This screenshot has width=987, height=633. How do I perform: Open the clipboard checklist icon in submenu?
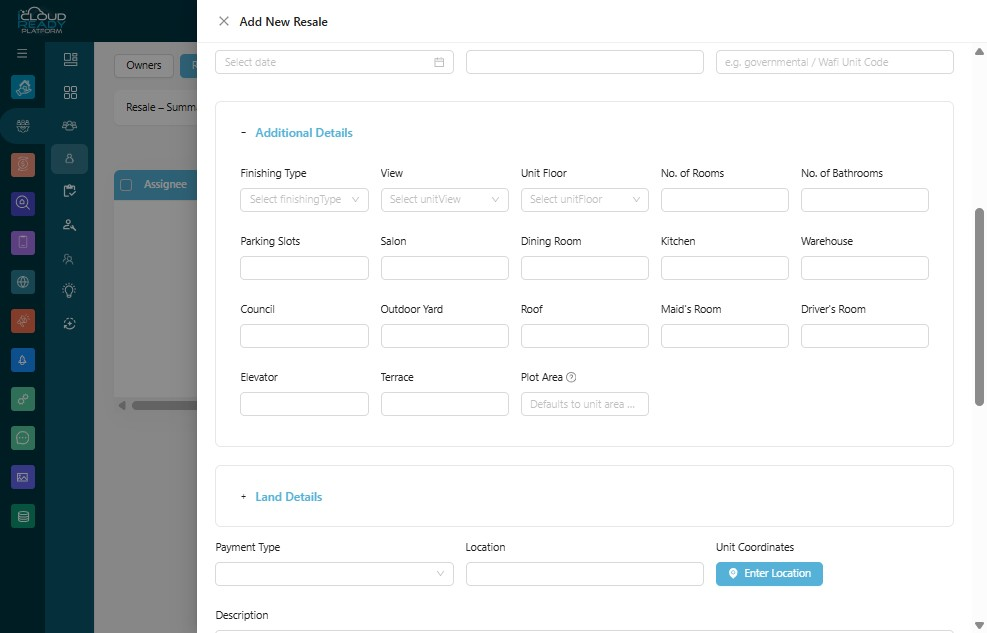click(x=69, y=191)
